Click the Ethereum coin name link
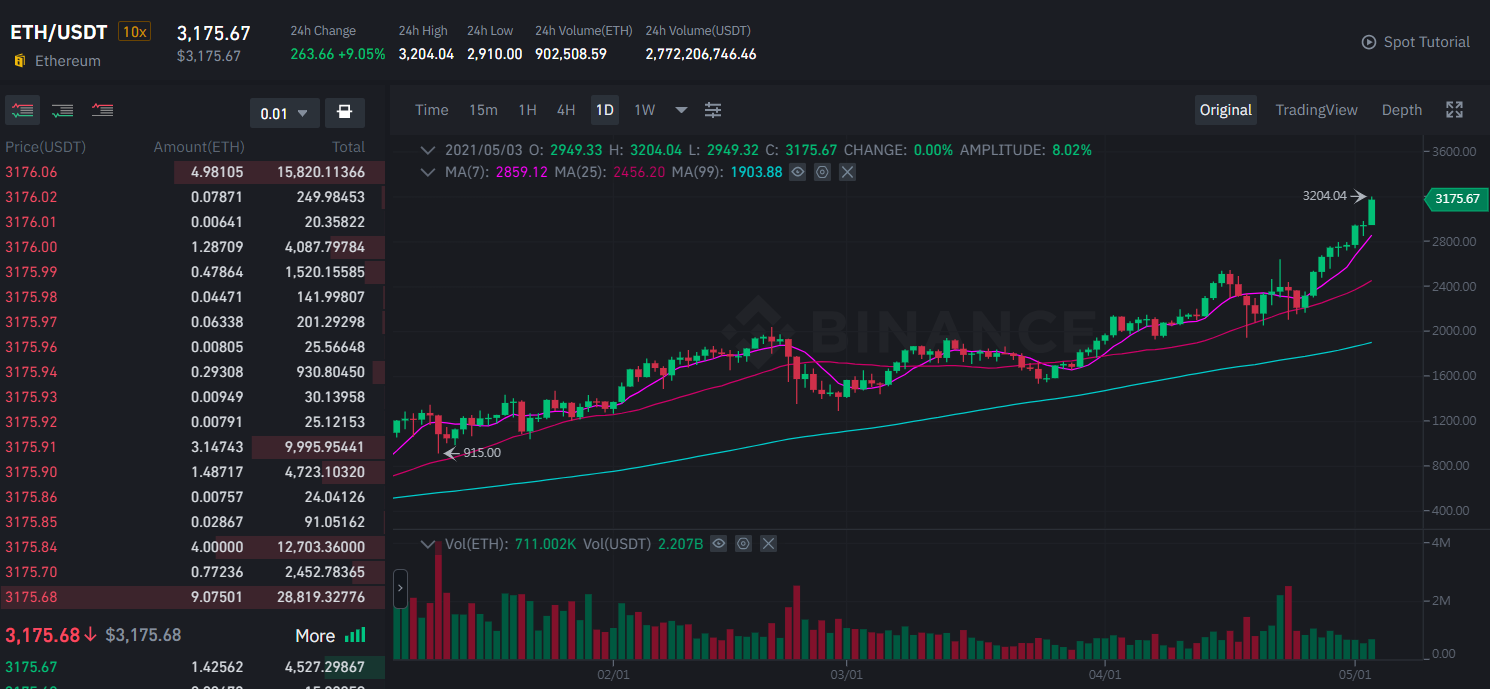 click(68, 61)
